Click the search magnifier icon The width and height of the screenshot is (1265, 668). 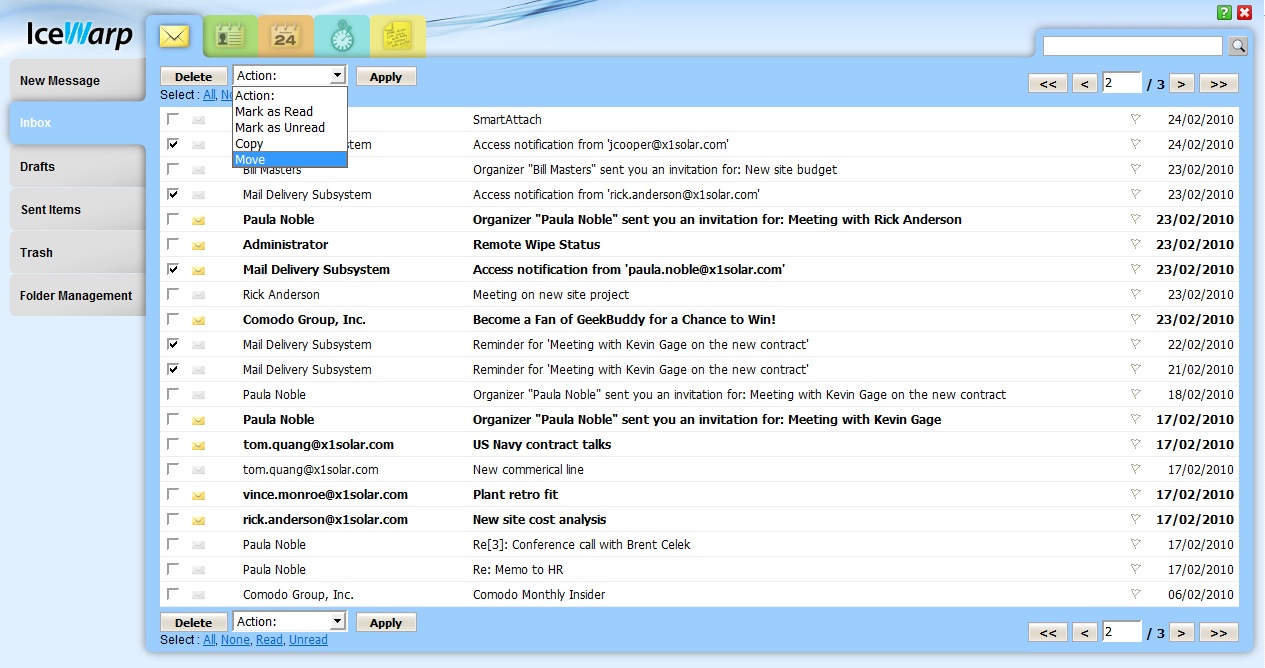tap(1238, 46)
